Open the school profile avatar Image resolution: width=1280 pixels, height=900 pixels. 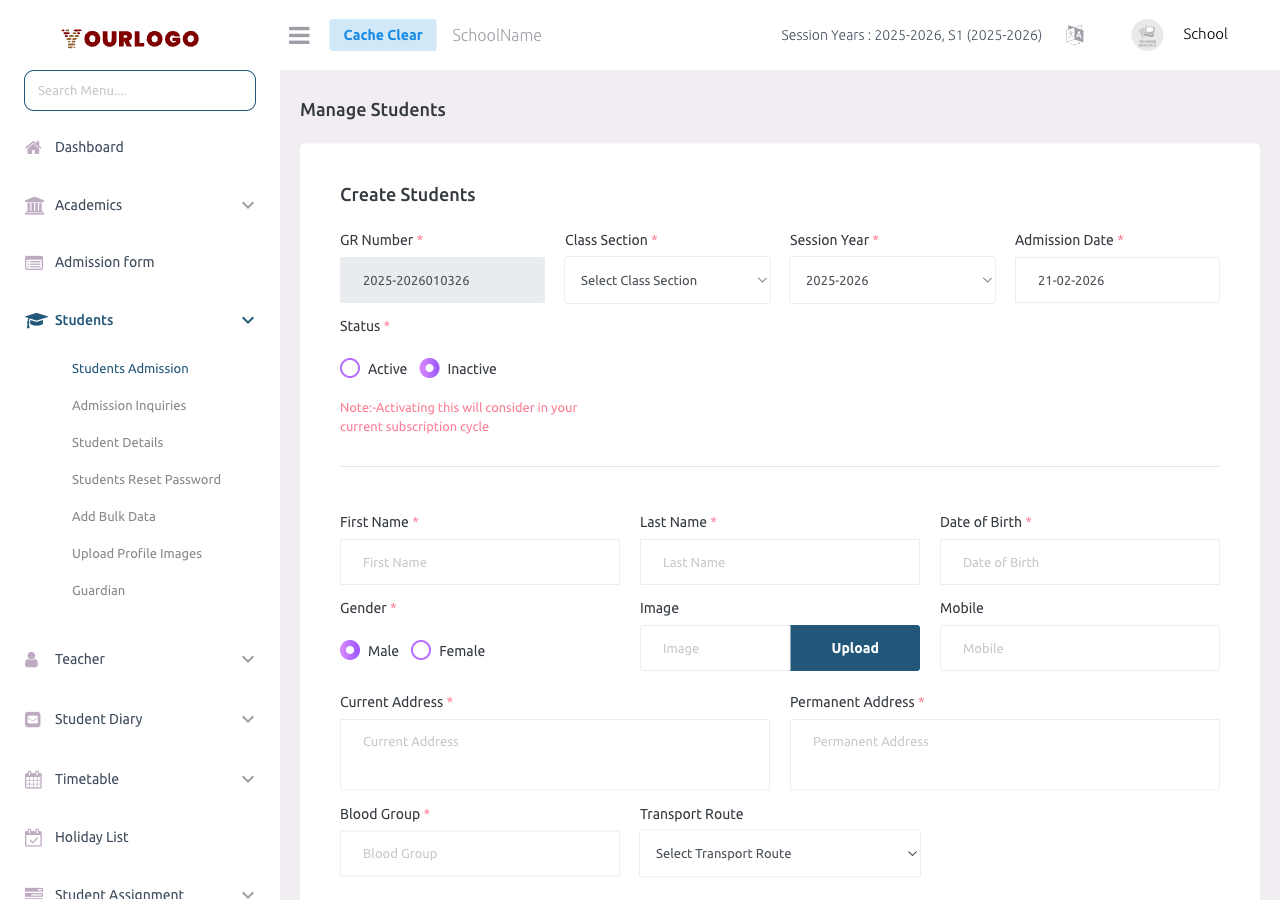[1147, 35]
